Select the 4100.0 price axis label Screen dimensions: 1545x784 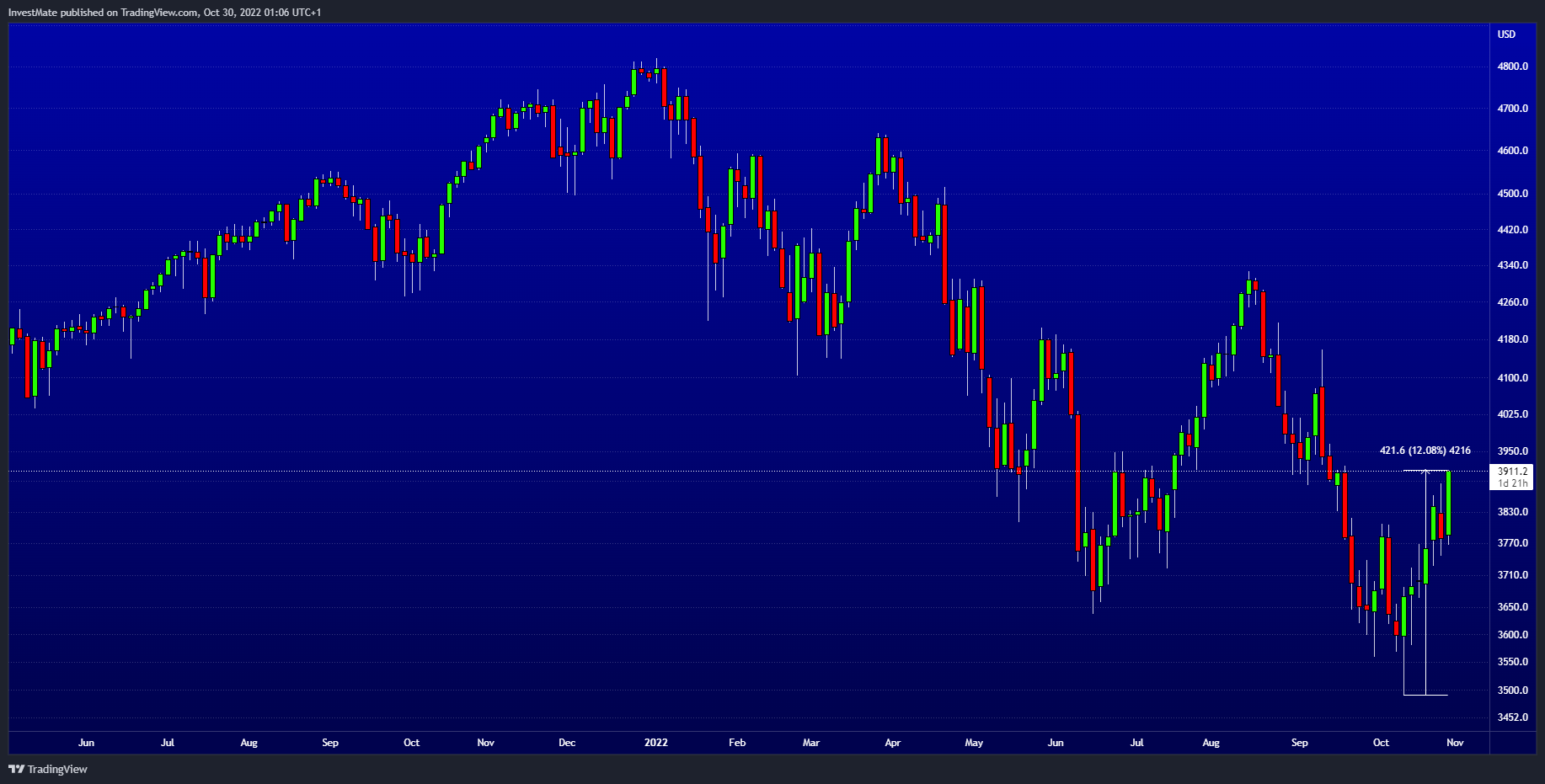[1513, 378]
